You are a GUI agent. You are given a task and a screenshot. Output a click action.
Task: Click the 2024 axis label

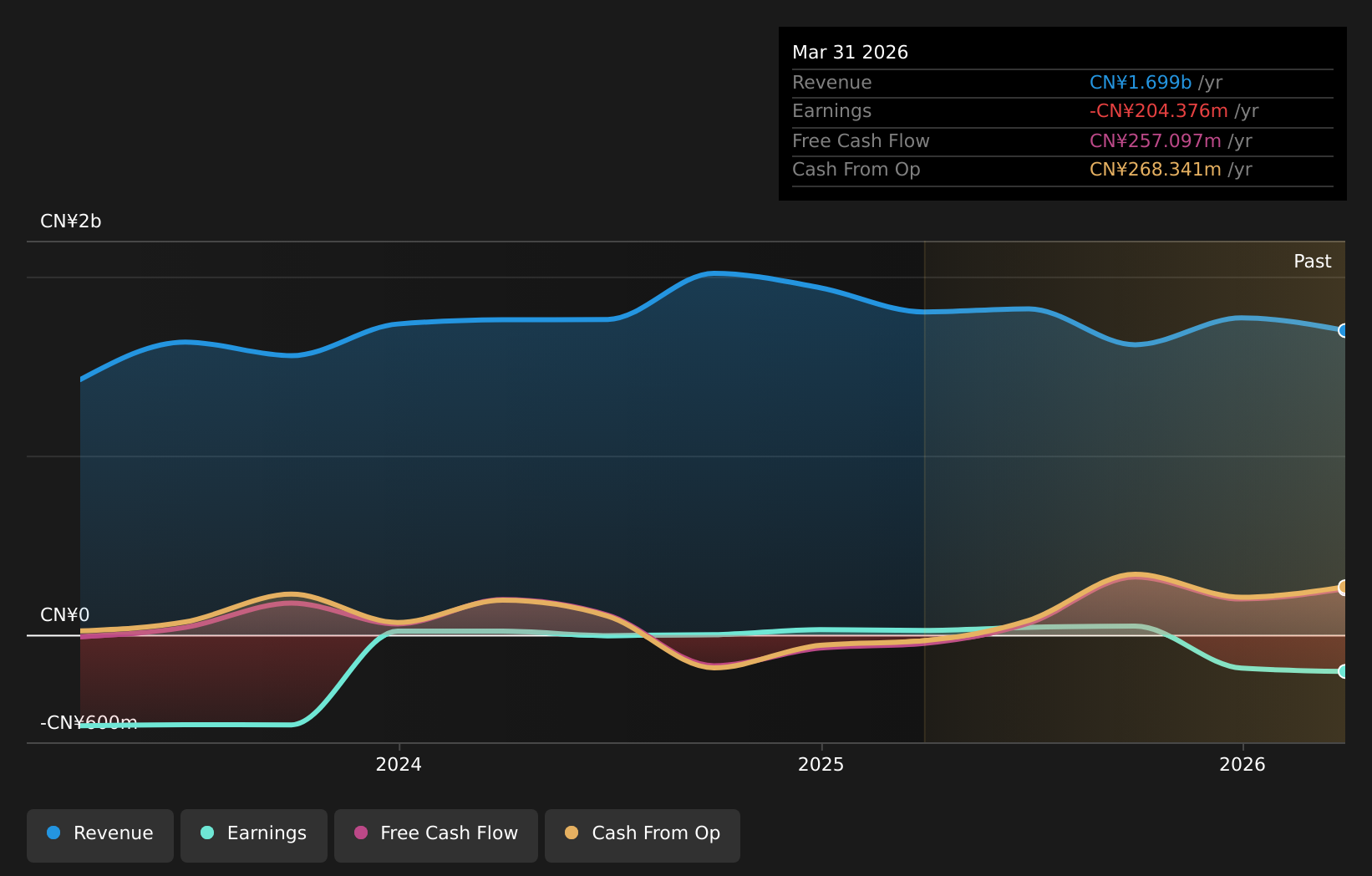coord(399,764)
